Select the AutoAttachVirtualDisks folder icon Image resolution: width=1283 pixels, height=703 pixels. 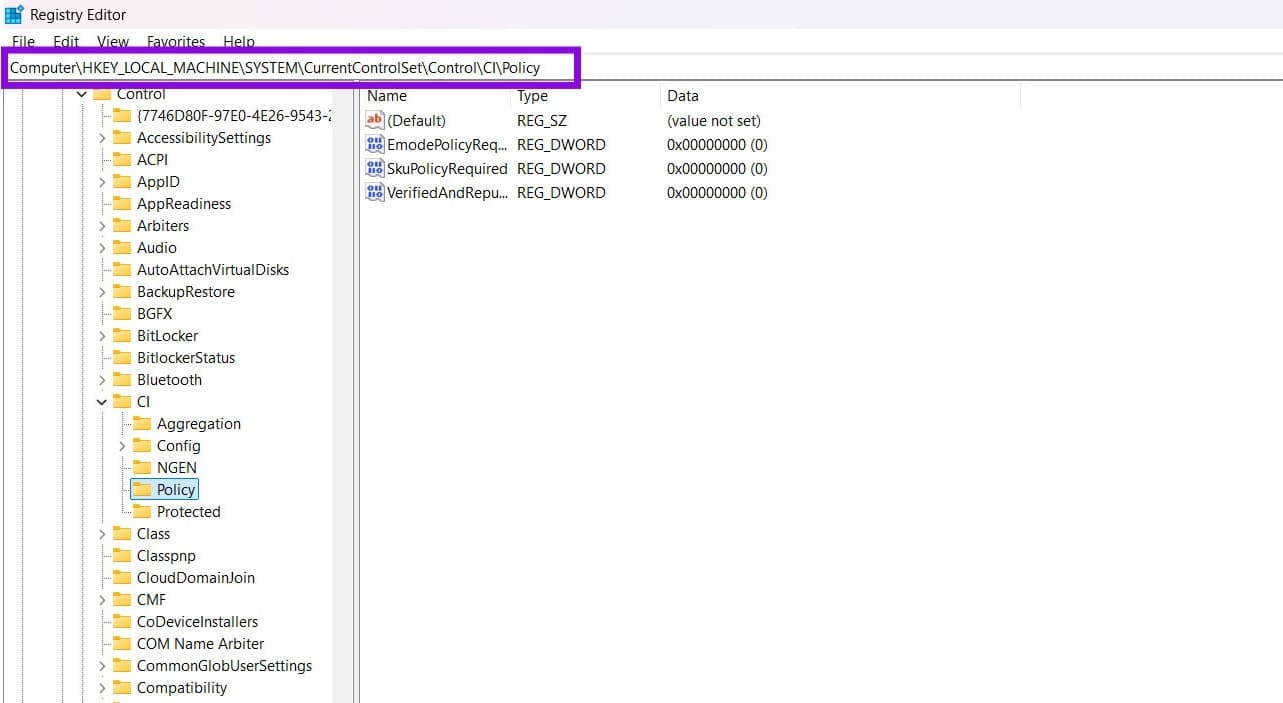(x=122, y=270)
